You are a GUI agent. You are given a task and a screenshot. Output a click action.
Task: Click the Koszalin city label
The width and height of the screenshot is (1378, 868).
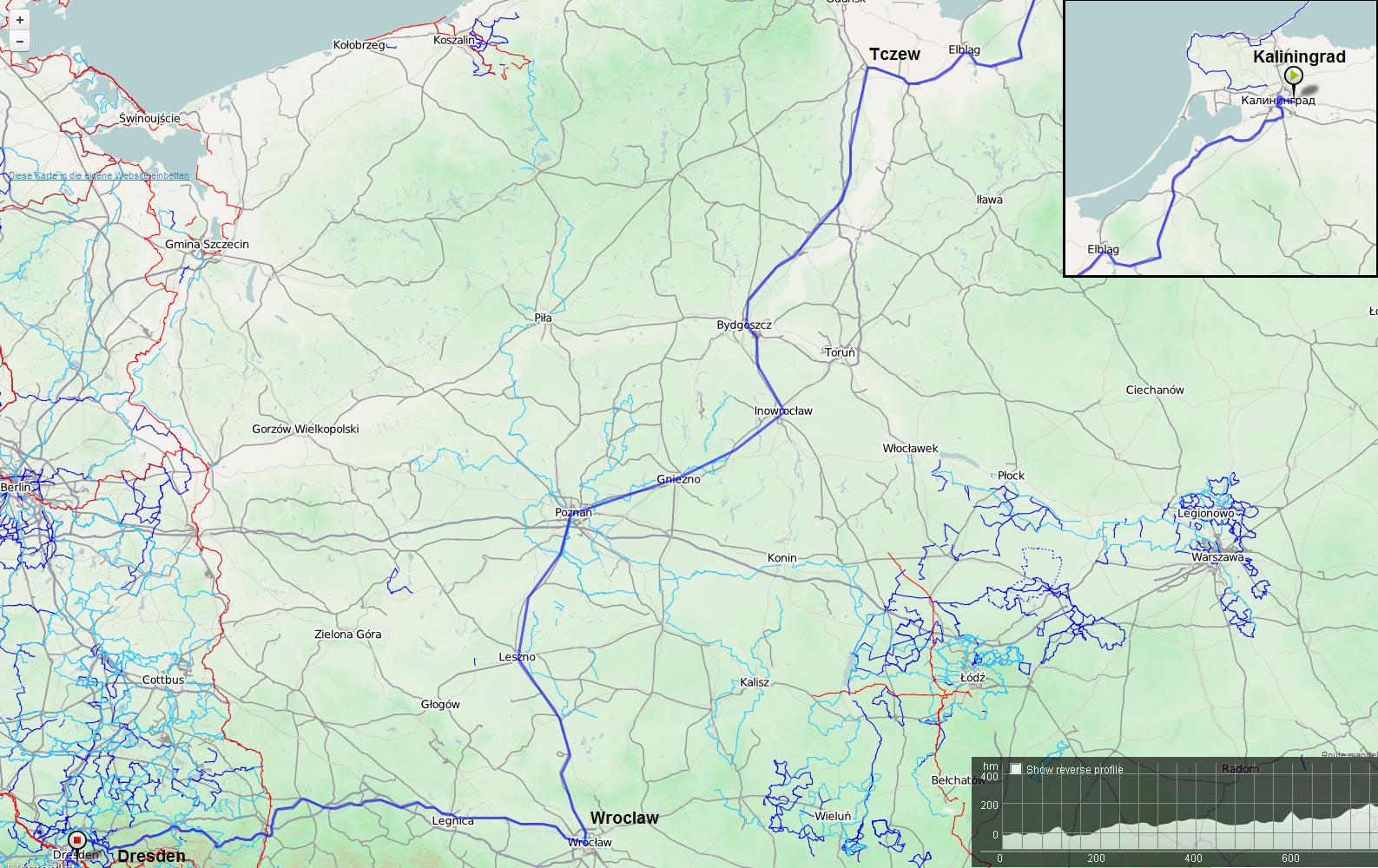[x=454, y=40]
